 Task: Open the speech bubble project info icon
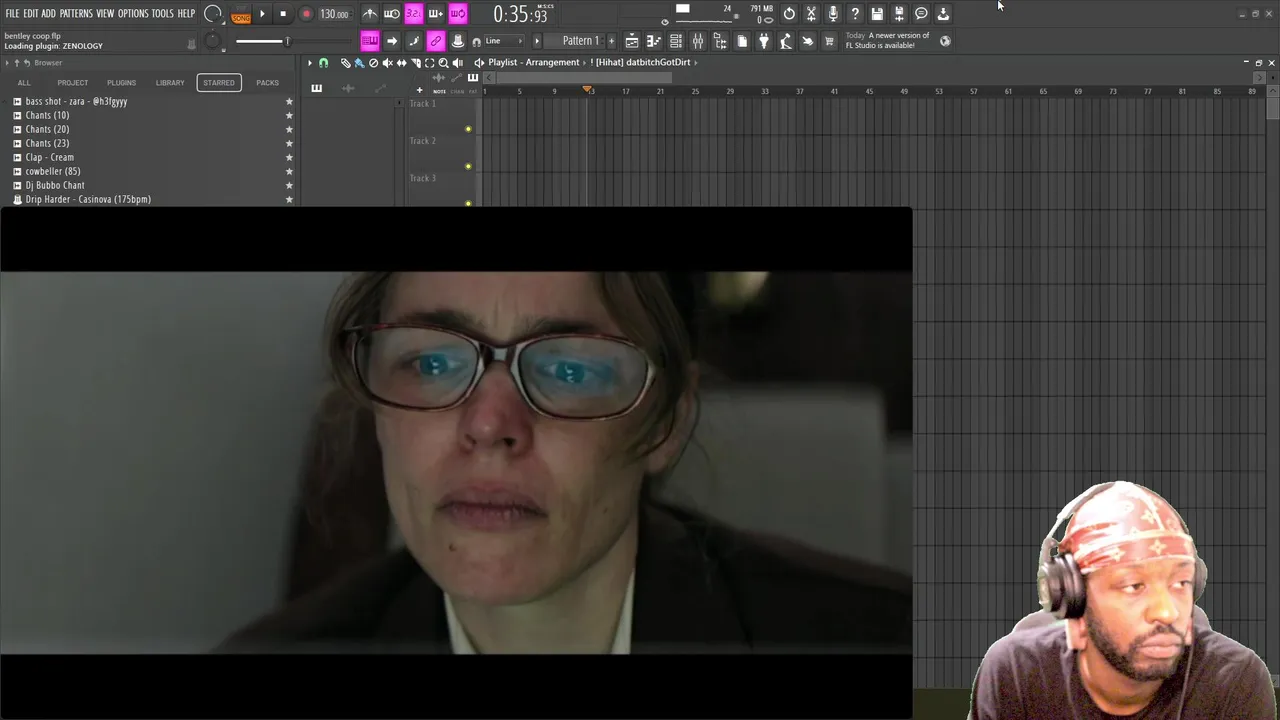pyautogui.click(x=921, y=14)
